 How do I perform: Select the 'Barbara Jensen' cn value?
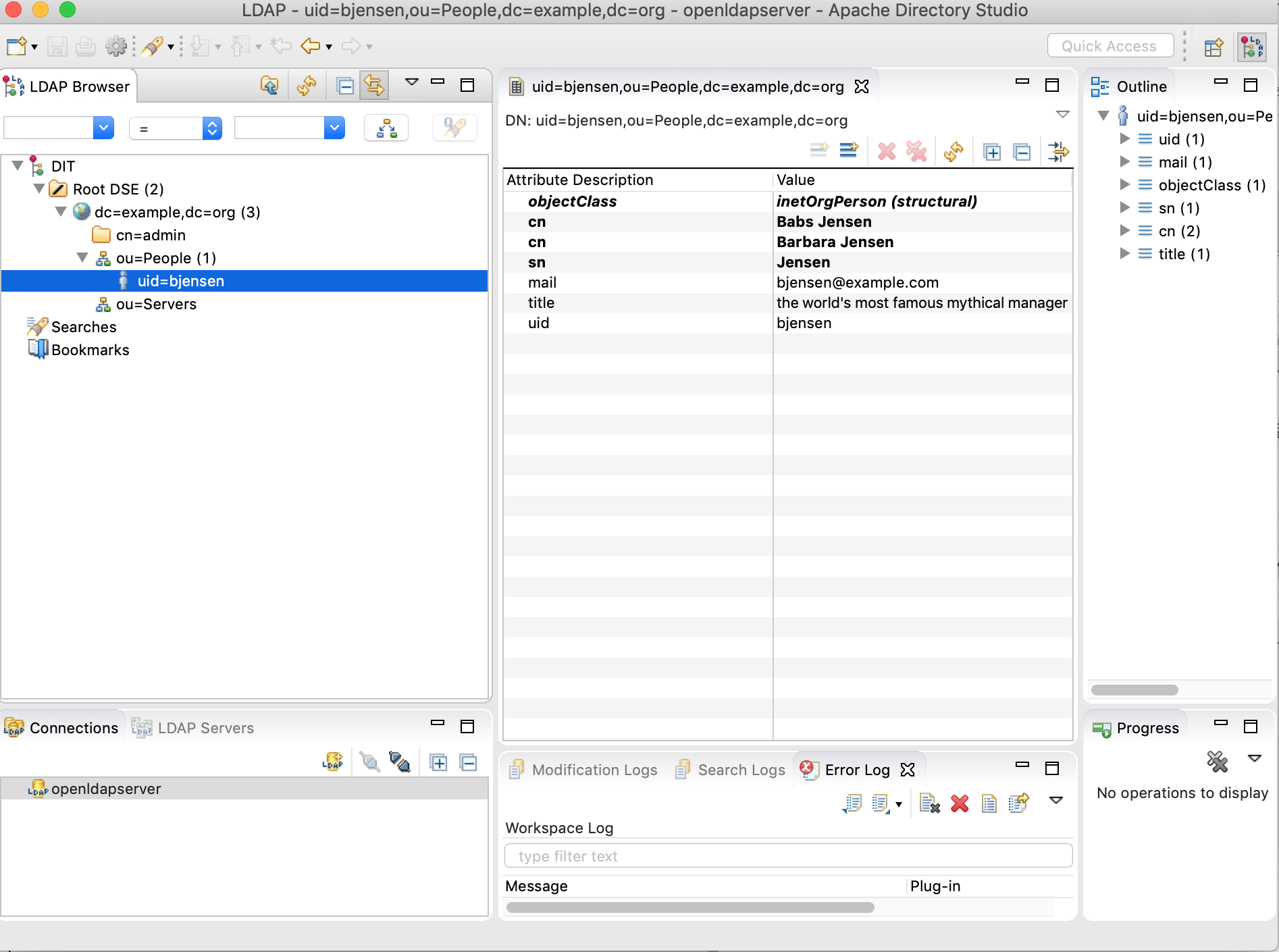tap(835, 242)
